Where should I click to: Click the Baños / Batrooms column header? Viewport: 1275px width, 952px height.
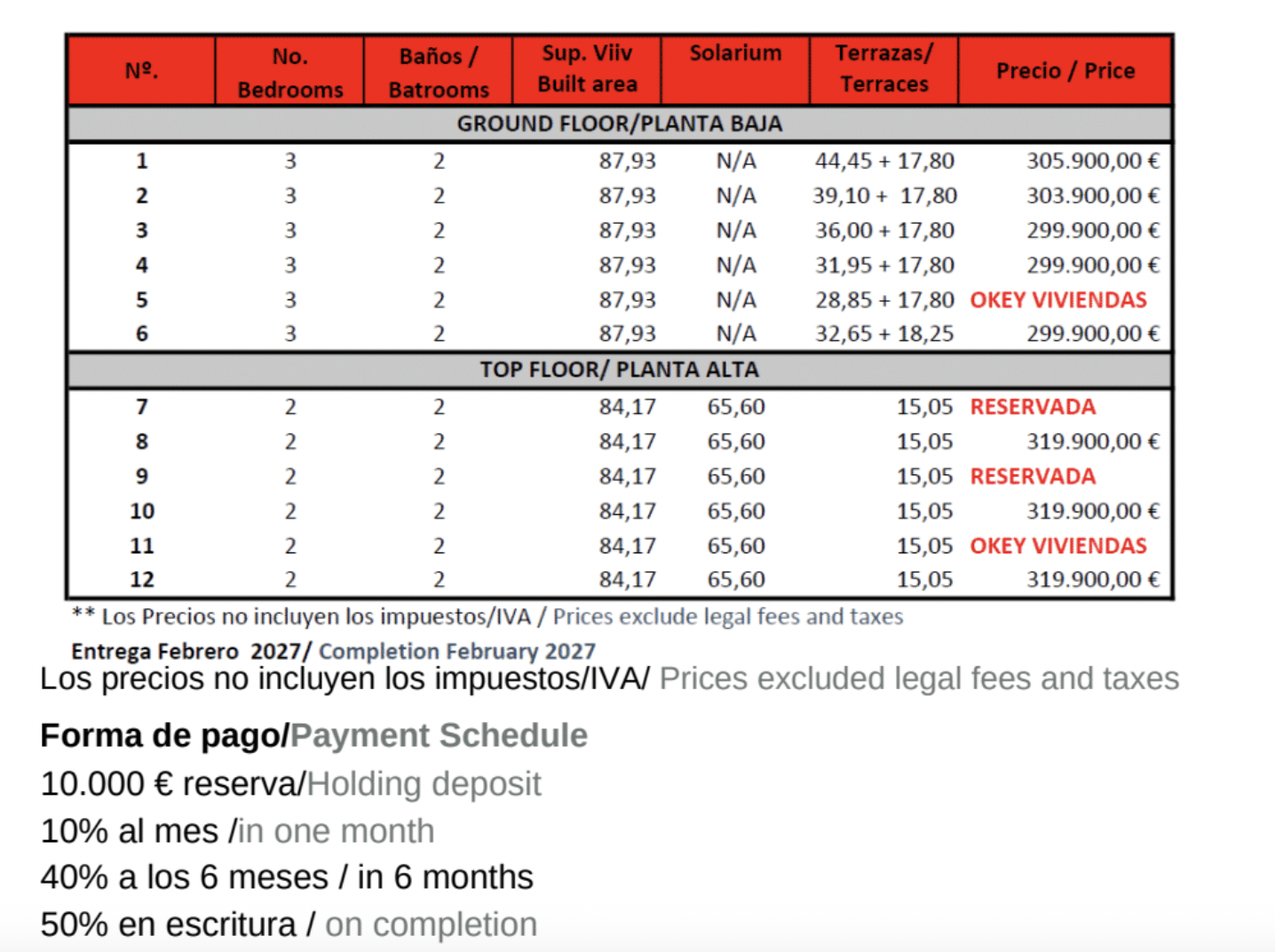439,73
